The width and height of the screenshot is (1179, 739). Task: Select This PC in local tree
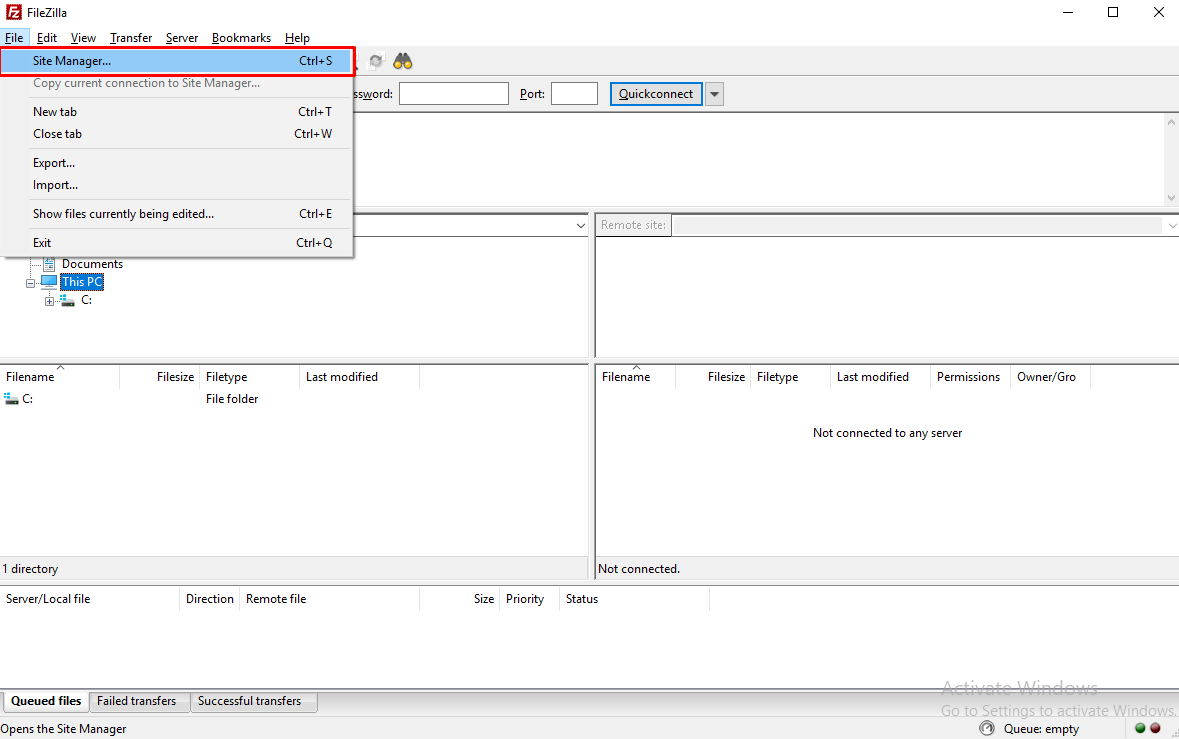(x=82, y=282)
